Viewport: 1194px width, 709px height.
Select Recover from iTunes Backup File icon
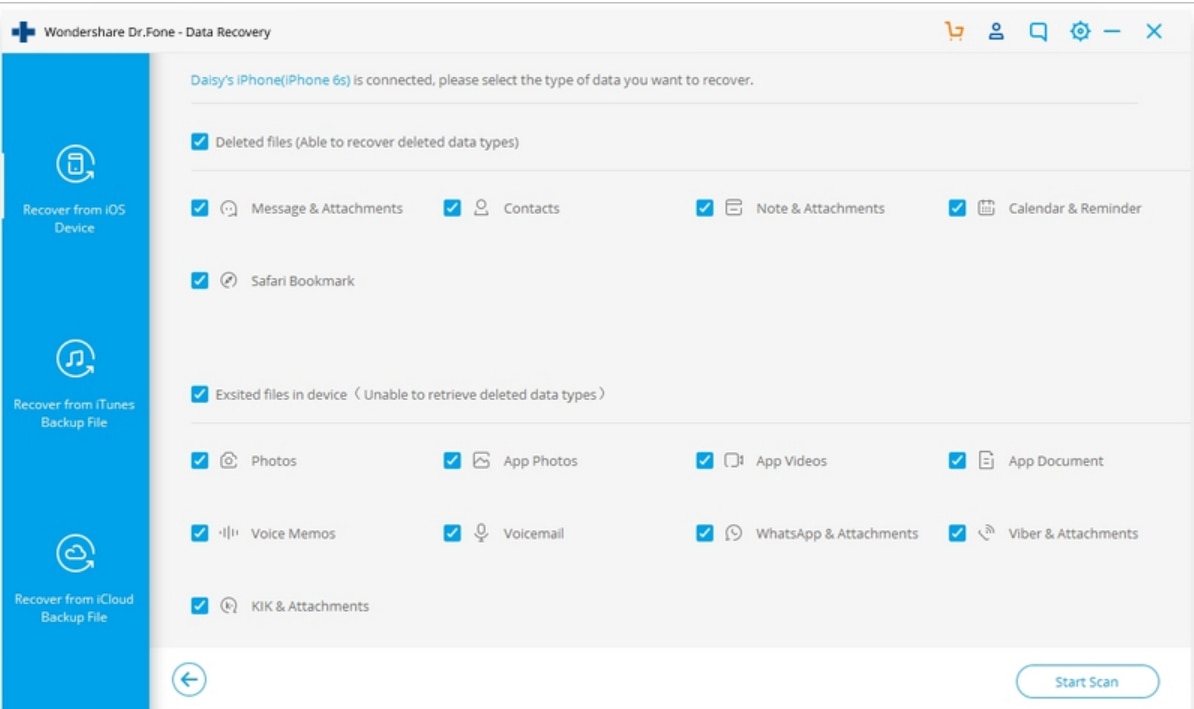75,359
